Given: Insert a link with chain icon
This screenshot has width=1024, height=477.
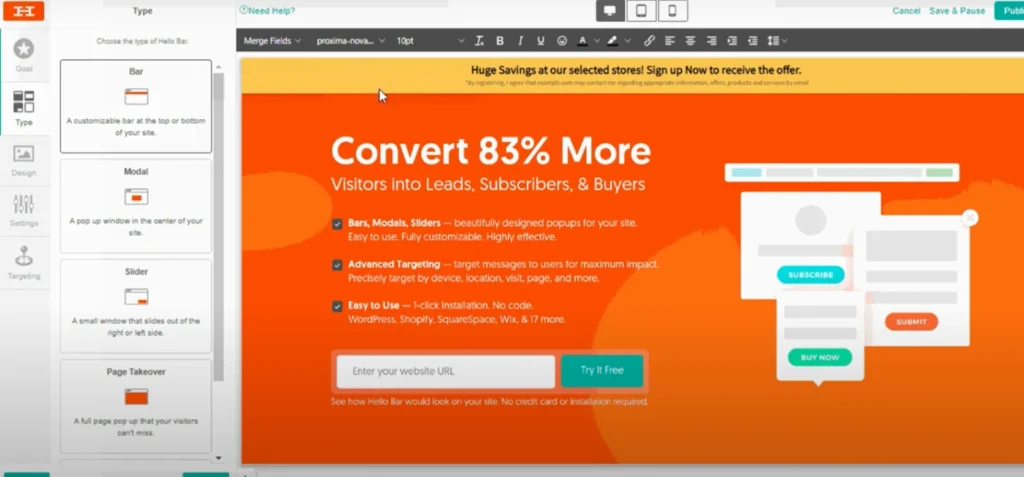Looking at the screenshot, I should click(x=648, y=41).
